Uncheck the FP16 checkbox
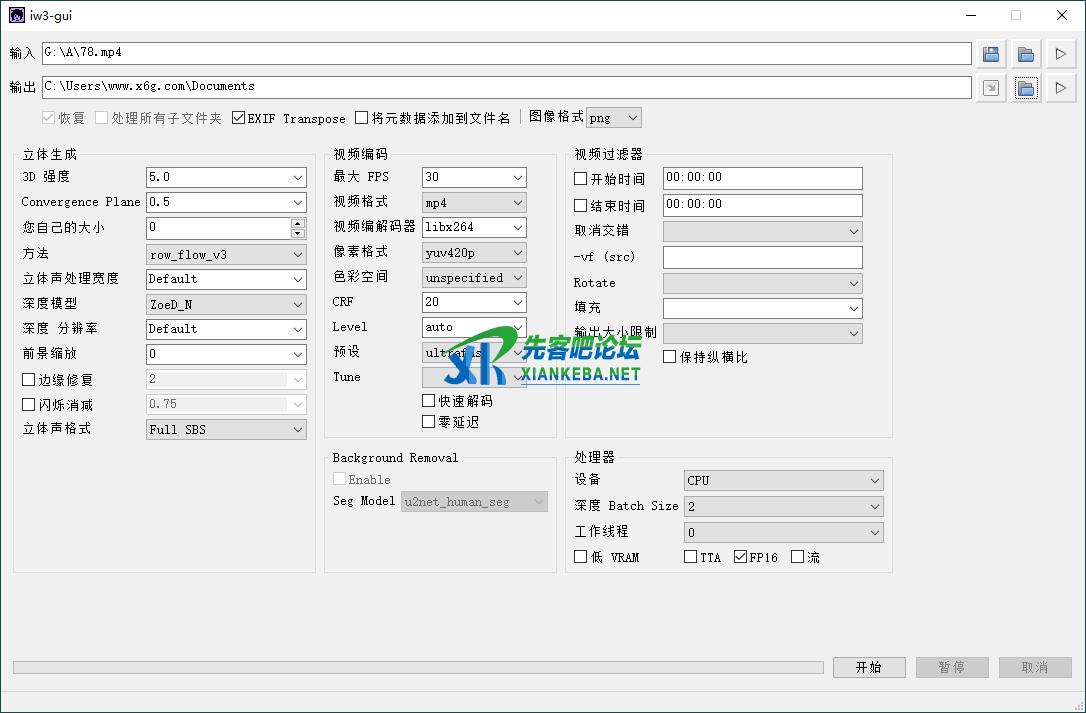Screen dimensions: 1086x713 [x=741, y=557]
